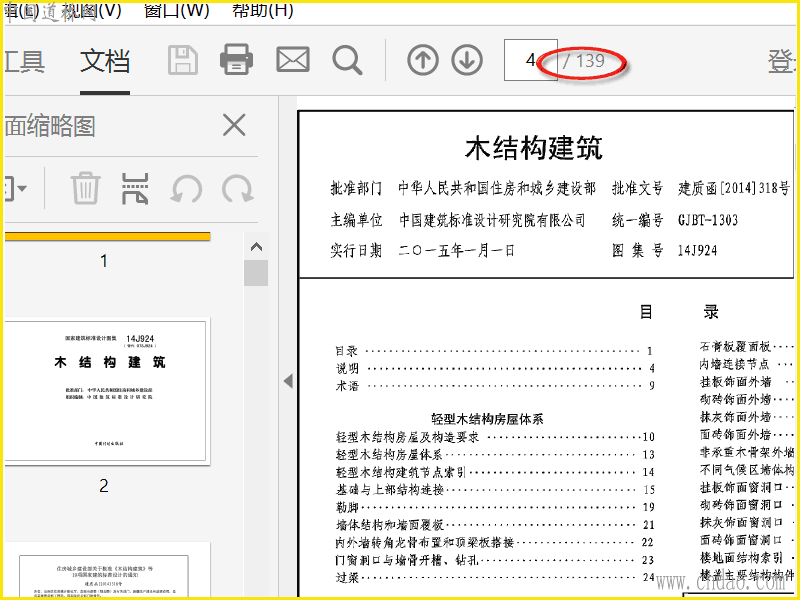Click the page 1 thumbnail label
The width and height of the screenshot is (800, 600).
104,261
